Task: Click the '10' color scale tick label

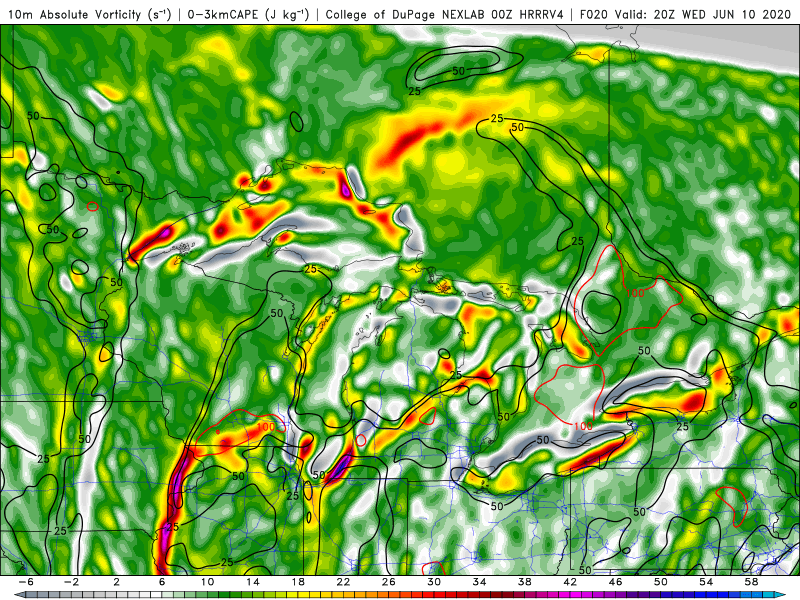Action: coord(207,582)
